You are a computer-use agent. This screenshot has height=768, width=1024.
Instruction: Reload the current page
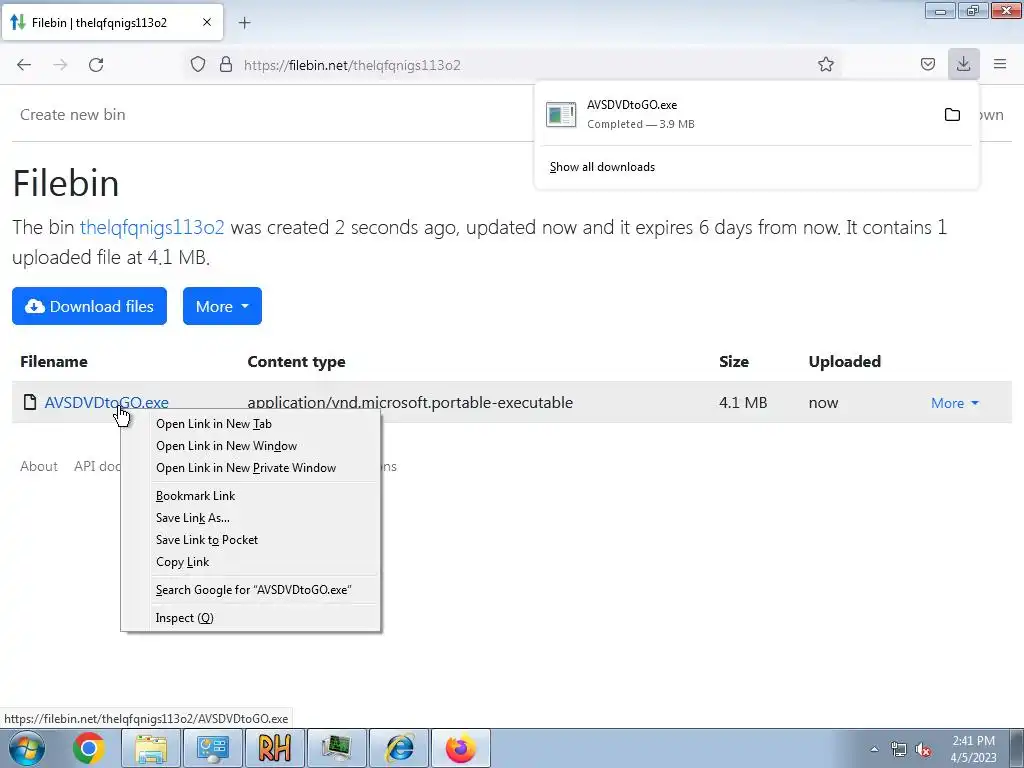point(96,65)
